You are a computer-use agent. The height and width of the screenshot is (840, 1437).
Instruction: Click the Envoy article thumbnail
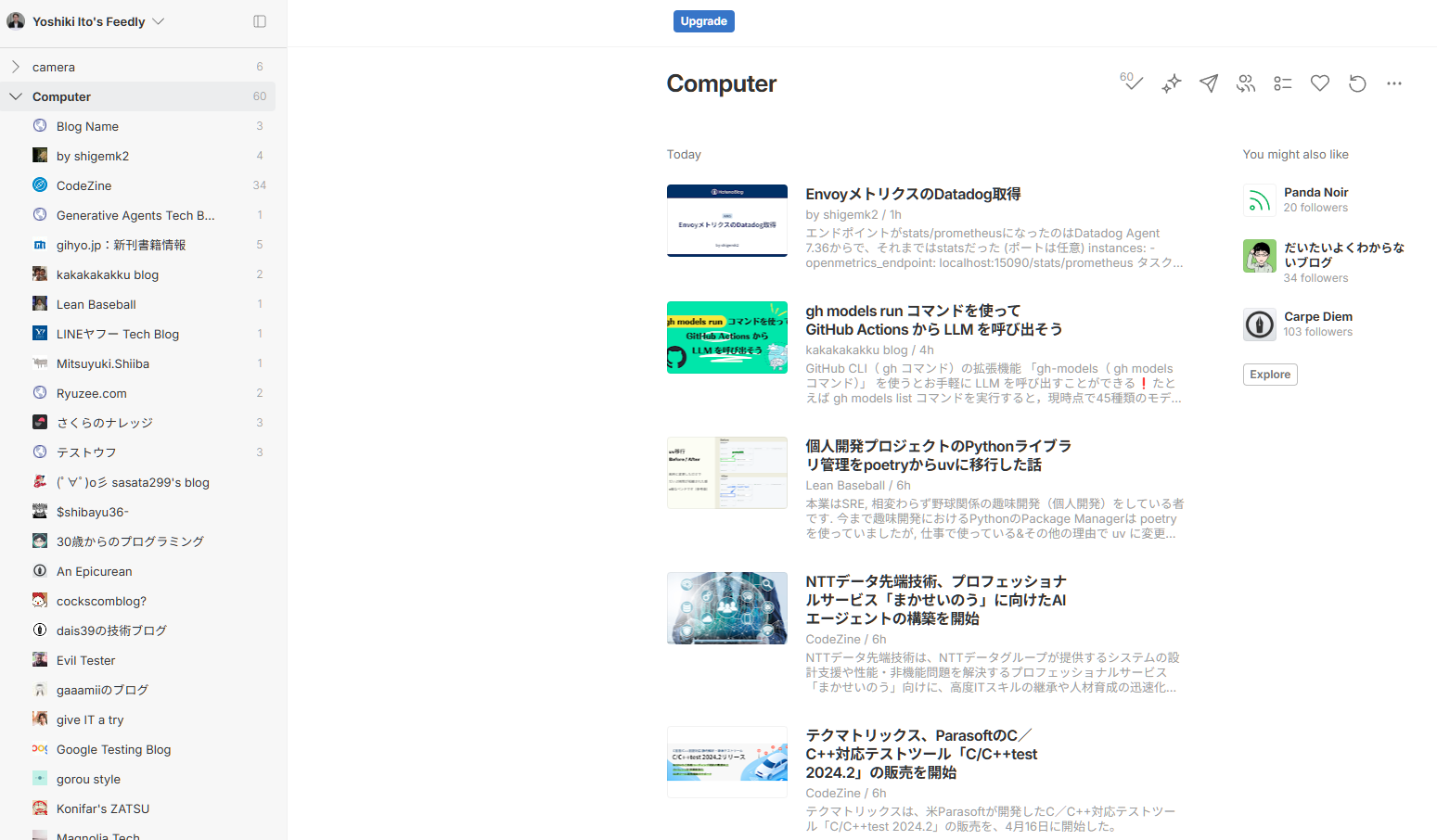[727, 221]
